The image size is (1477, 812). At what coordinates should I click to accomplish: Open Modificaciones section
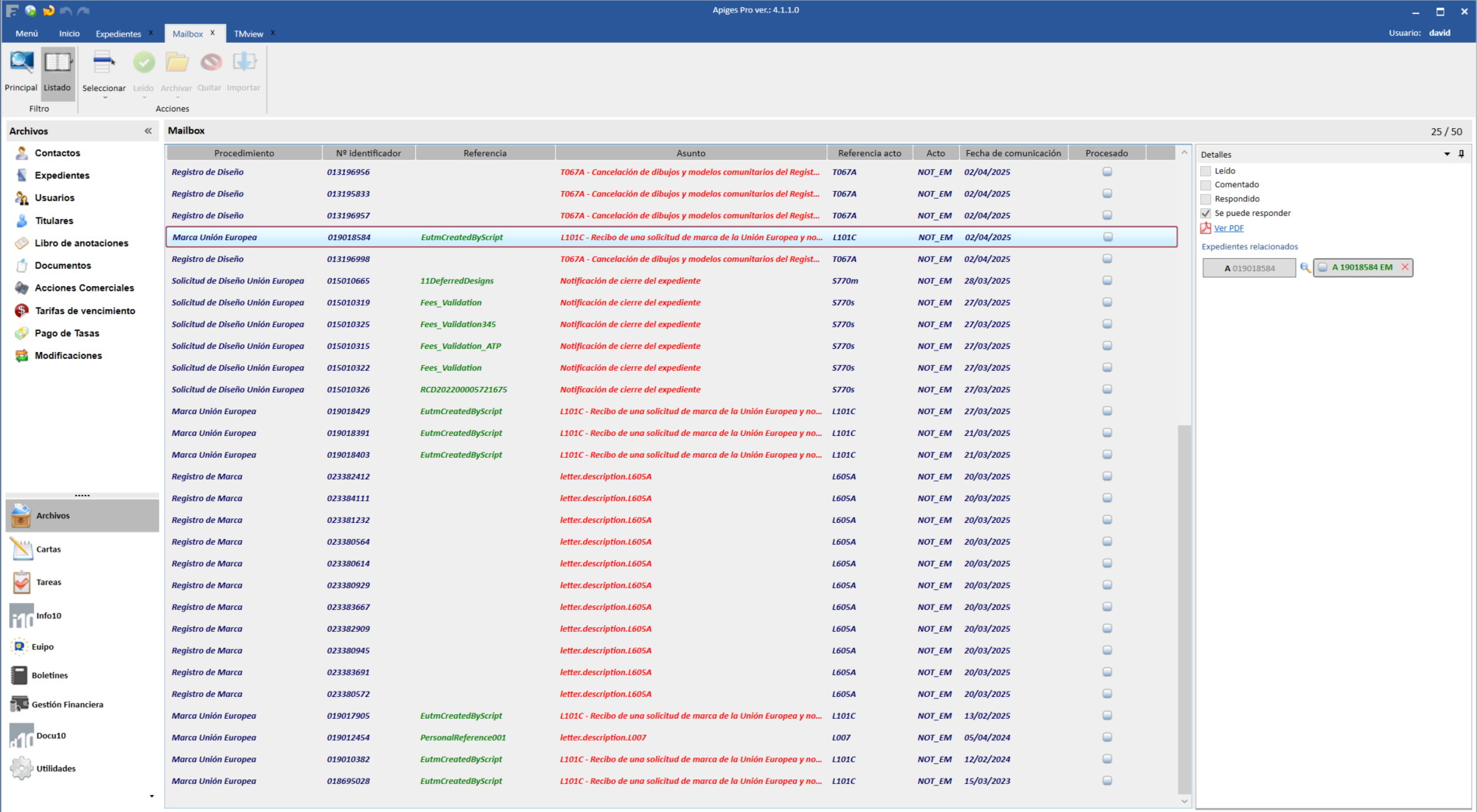pos(68,356)
